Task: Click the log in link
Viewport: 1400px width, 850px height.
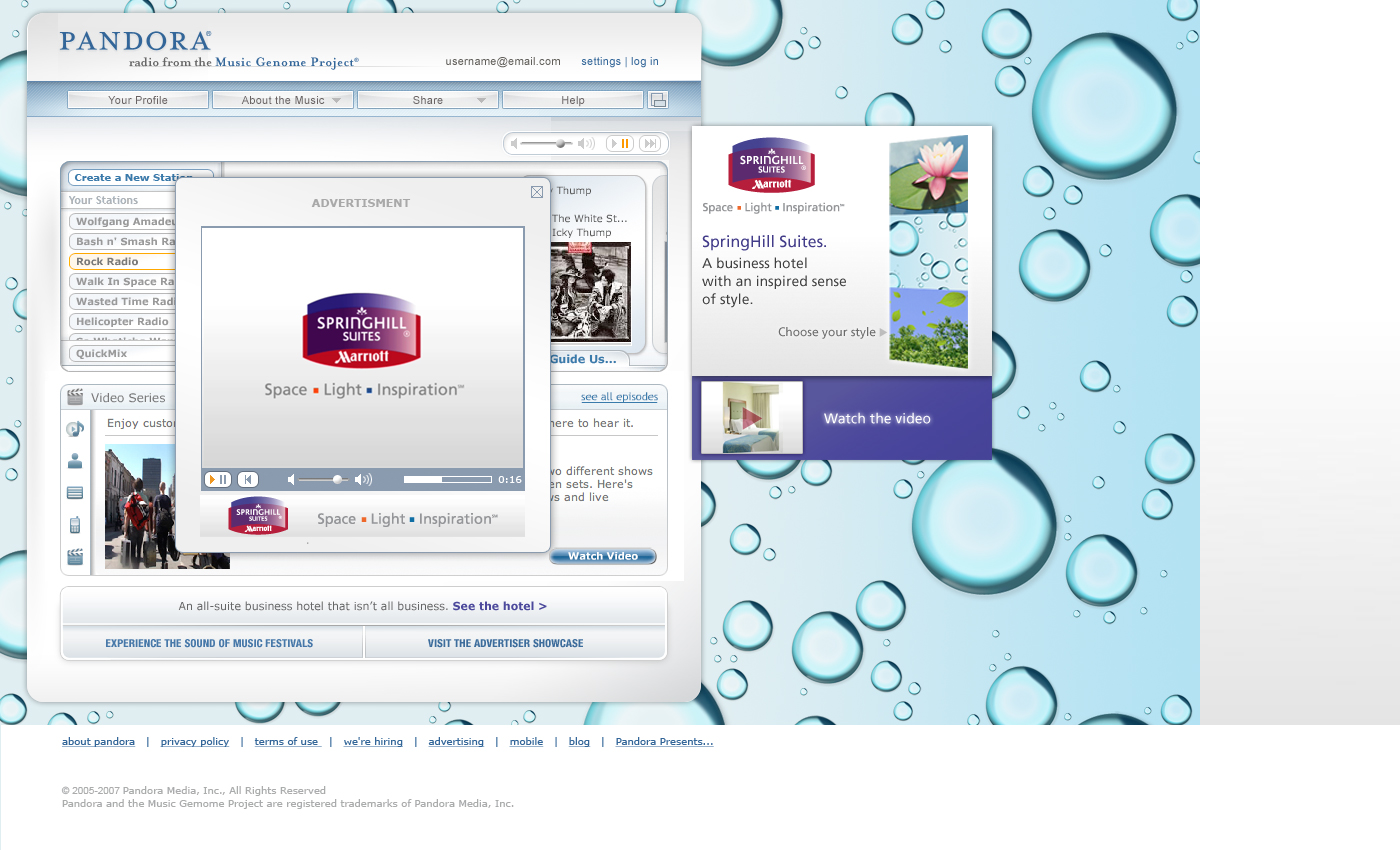Action: (x=645, y=61)
